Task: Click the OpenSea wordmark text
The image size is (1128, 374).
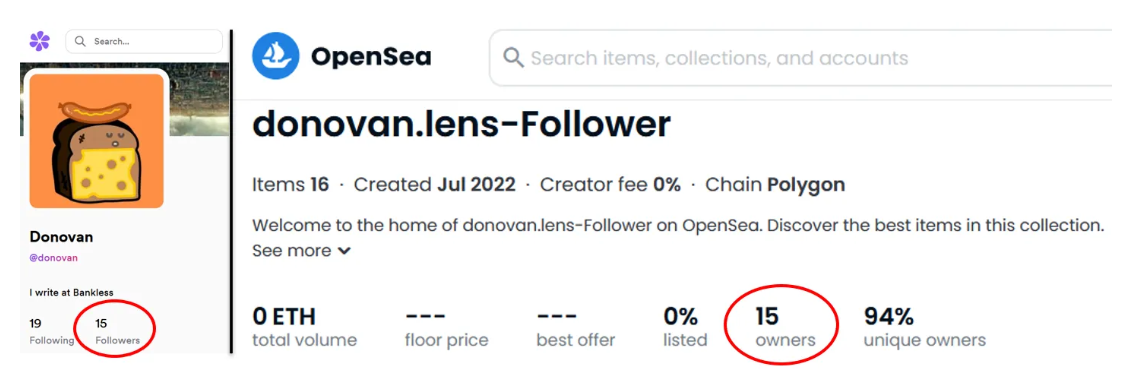Action: click(371, 57)
